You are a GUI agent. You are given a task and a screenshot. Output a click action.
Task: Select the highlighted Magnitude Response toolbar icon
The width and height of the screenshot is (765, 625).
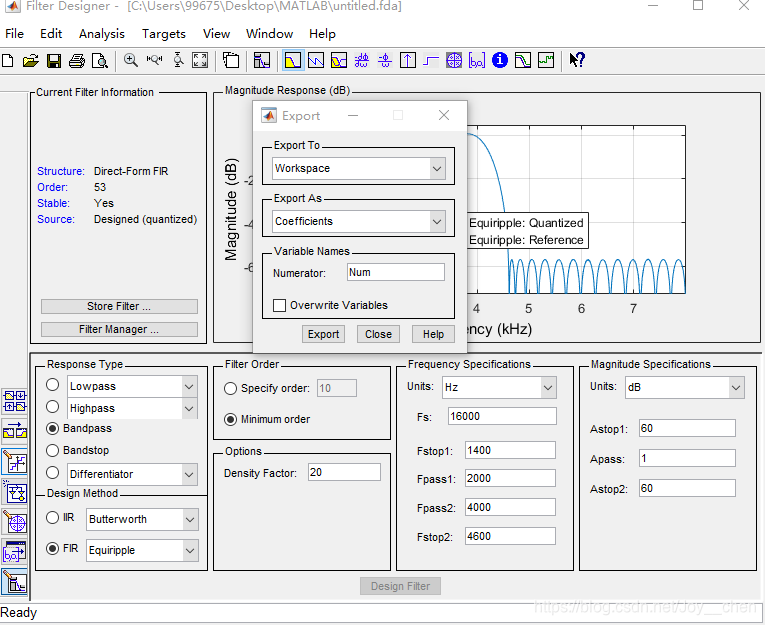[x=293, y=60]
